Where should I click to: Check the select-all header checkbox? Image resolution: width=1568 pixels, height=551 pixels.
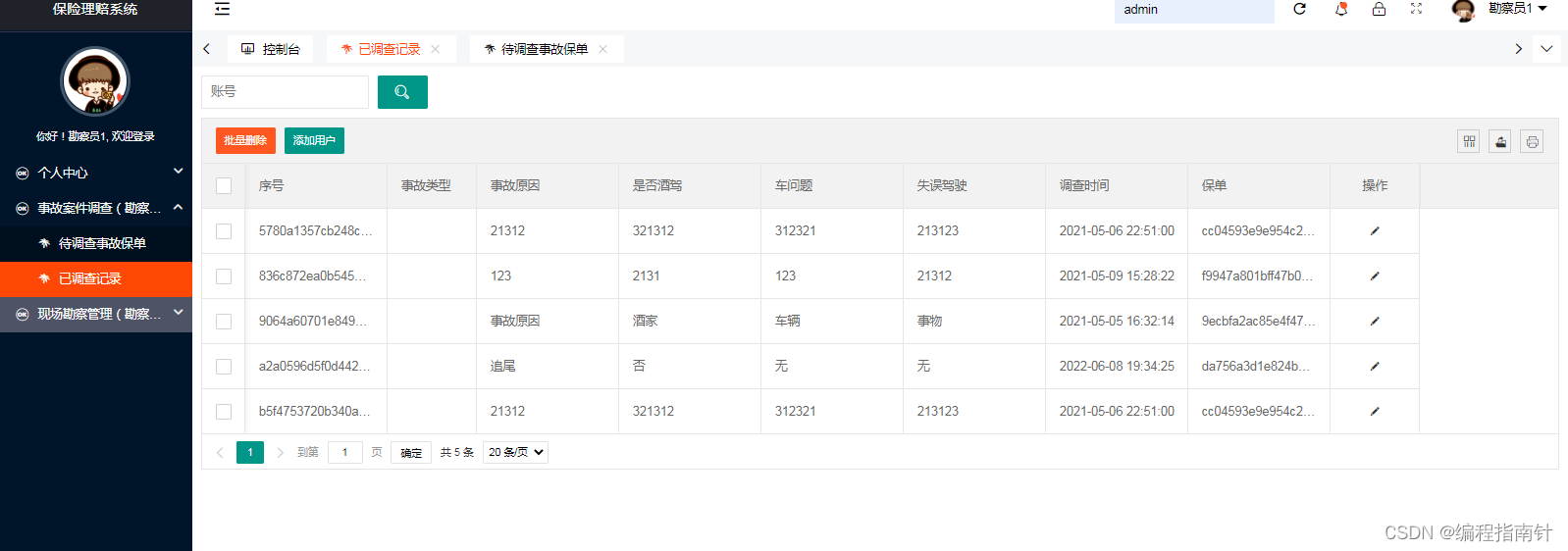coord(224,186)
